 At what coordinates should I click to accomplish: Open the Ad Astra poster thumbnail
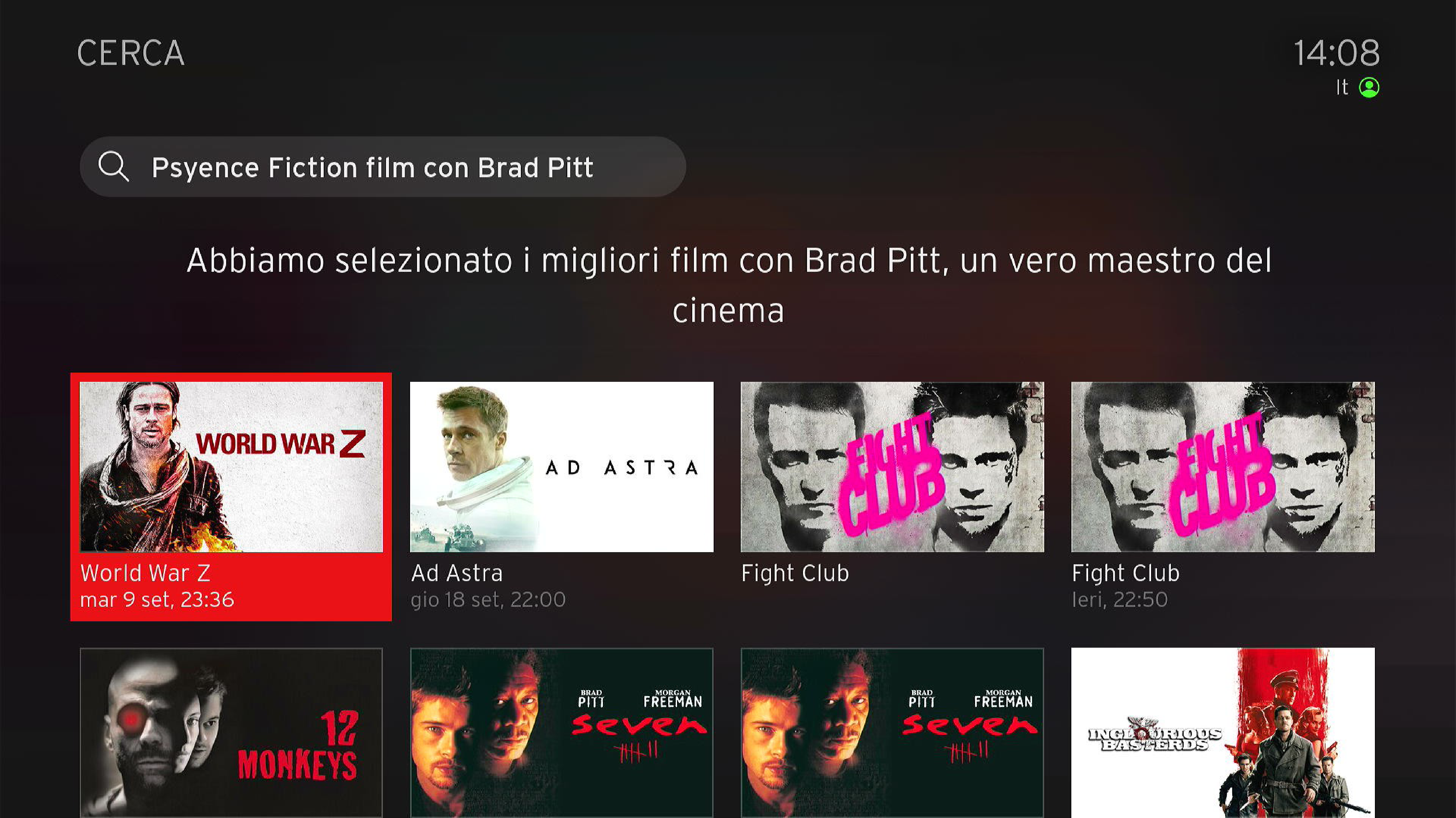click(561, 466)
